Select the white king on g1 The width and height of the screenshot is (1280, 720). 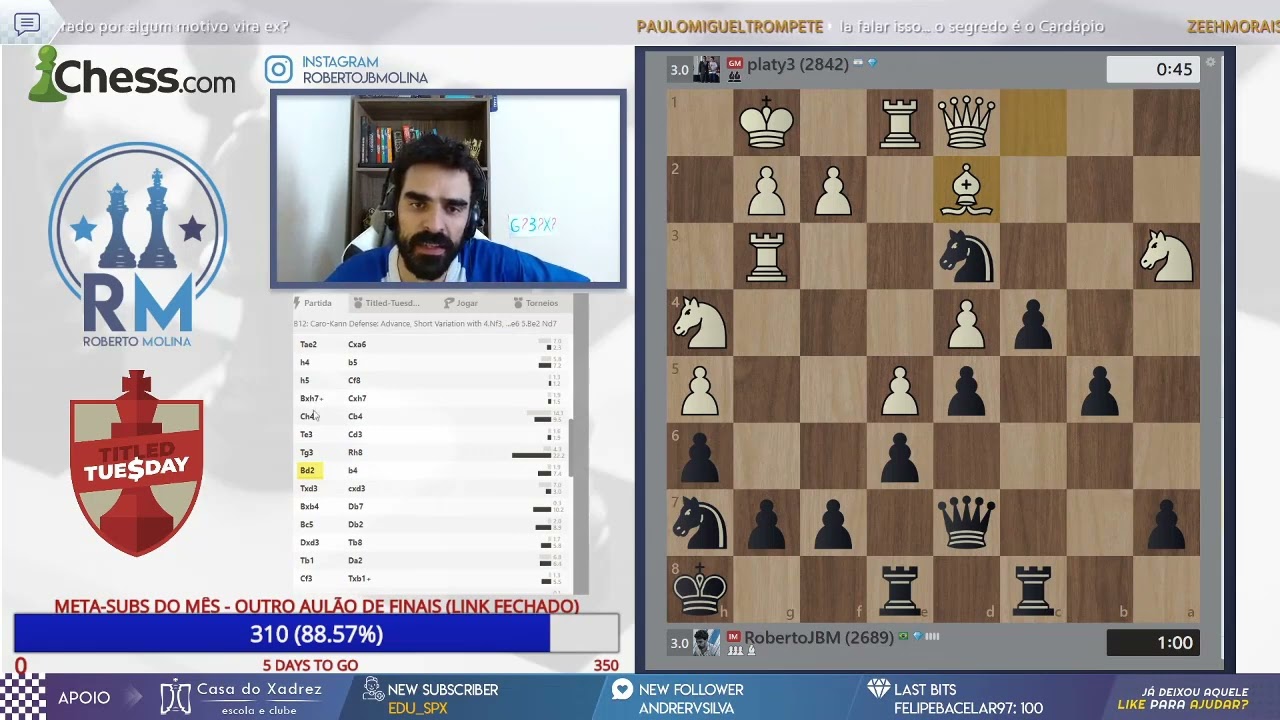pyautogui.click(x=766, y=122)
